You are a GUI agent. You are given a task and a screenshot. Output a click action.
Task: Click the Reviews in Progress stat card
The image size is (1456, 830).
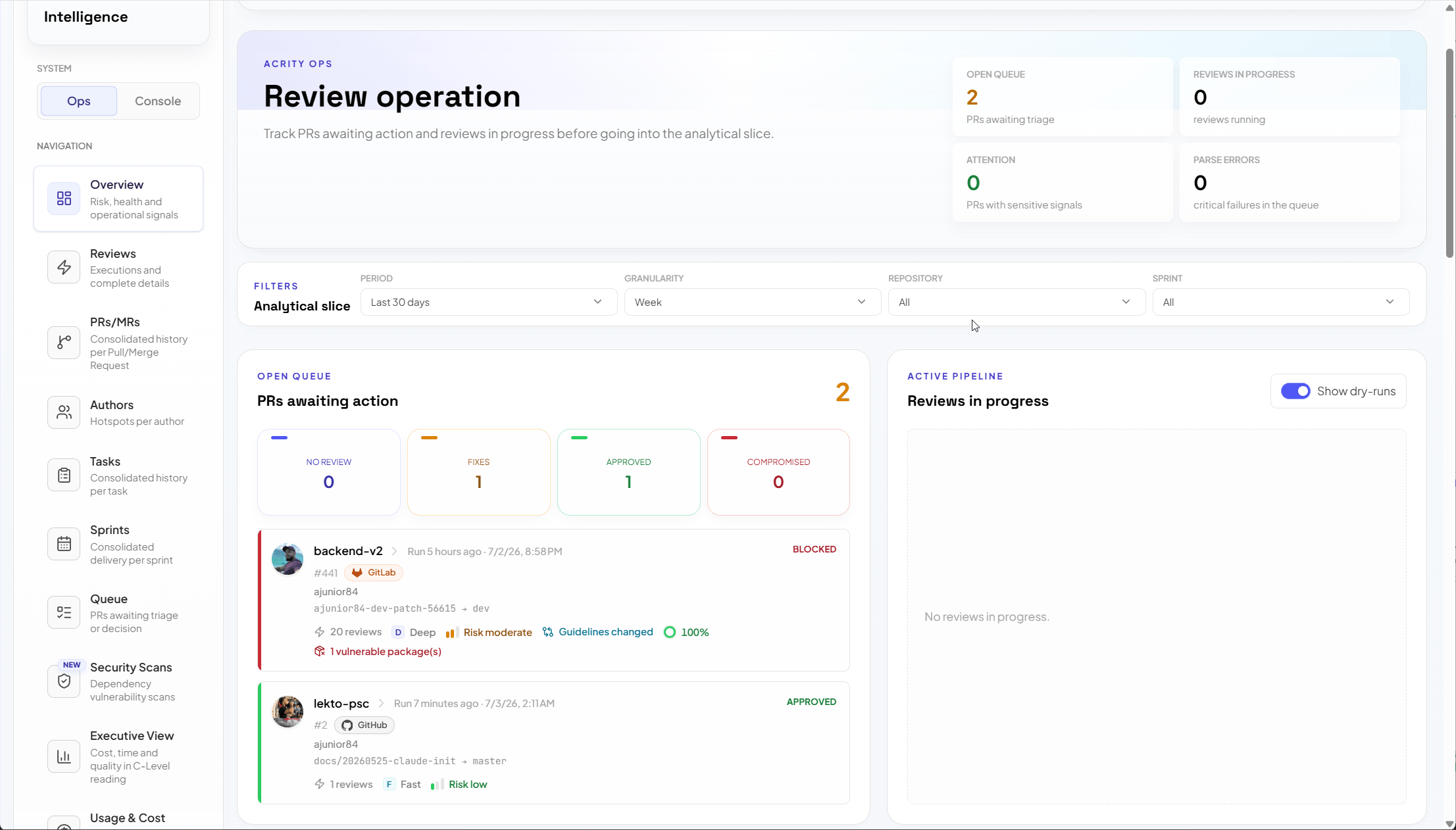coord(1290,97)
